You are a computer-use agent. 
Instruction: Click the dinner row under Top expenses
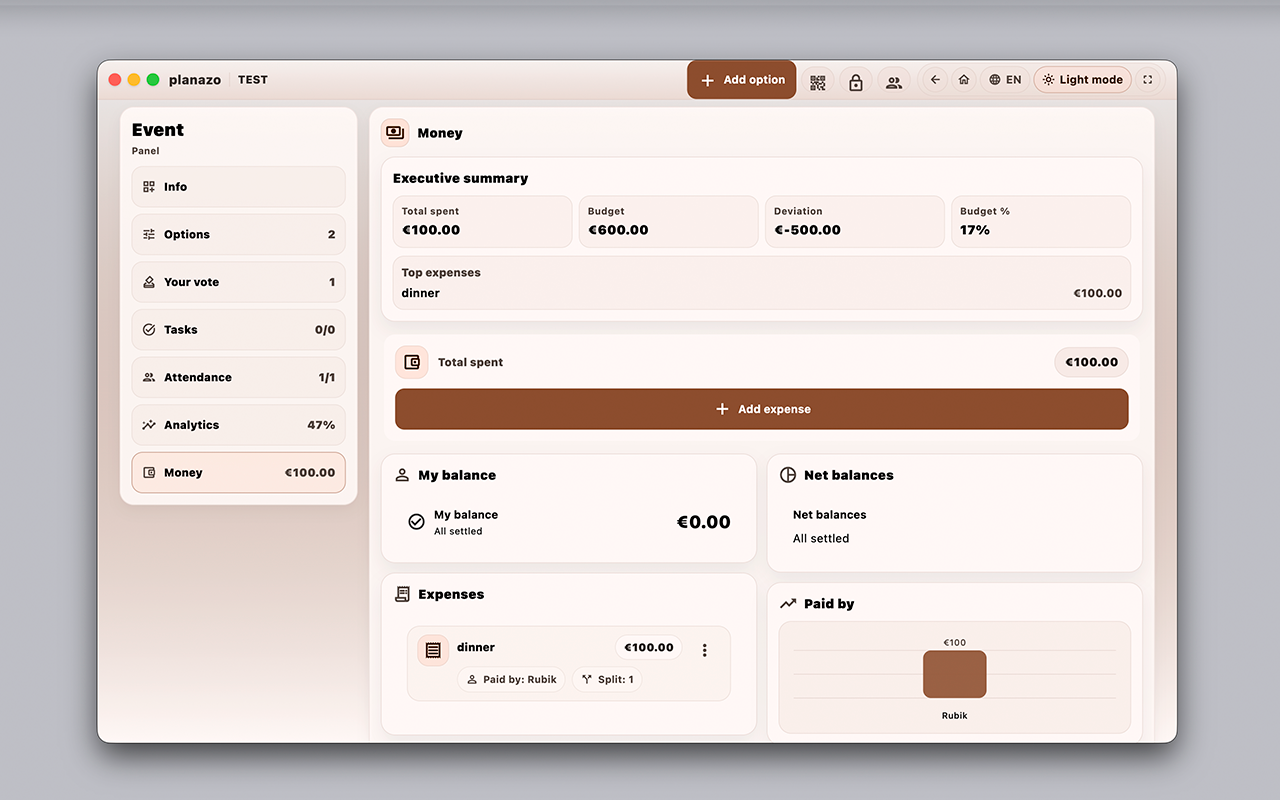pos(762,294)
